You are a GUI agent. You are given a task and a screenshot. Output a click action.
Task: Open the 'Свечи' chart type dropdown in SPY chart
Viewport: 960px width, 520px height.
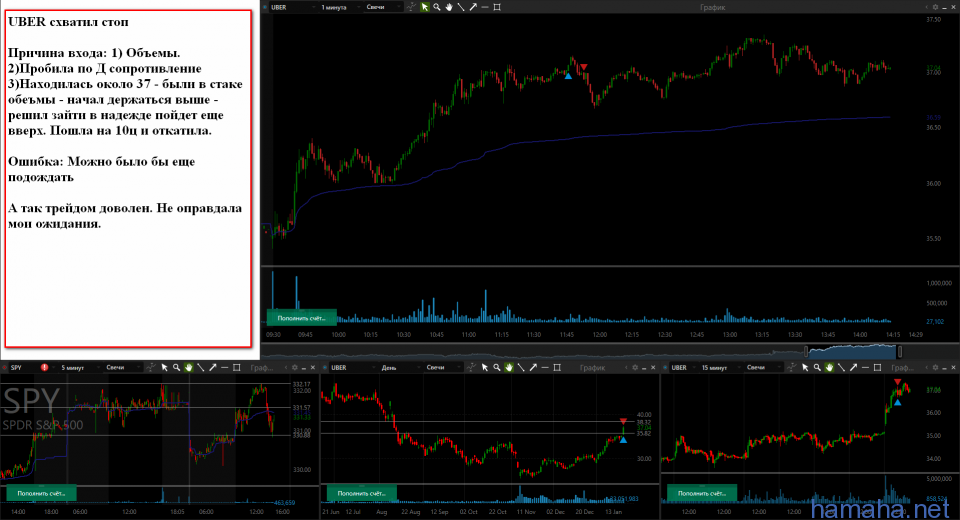pos(122,367)
